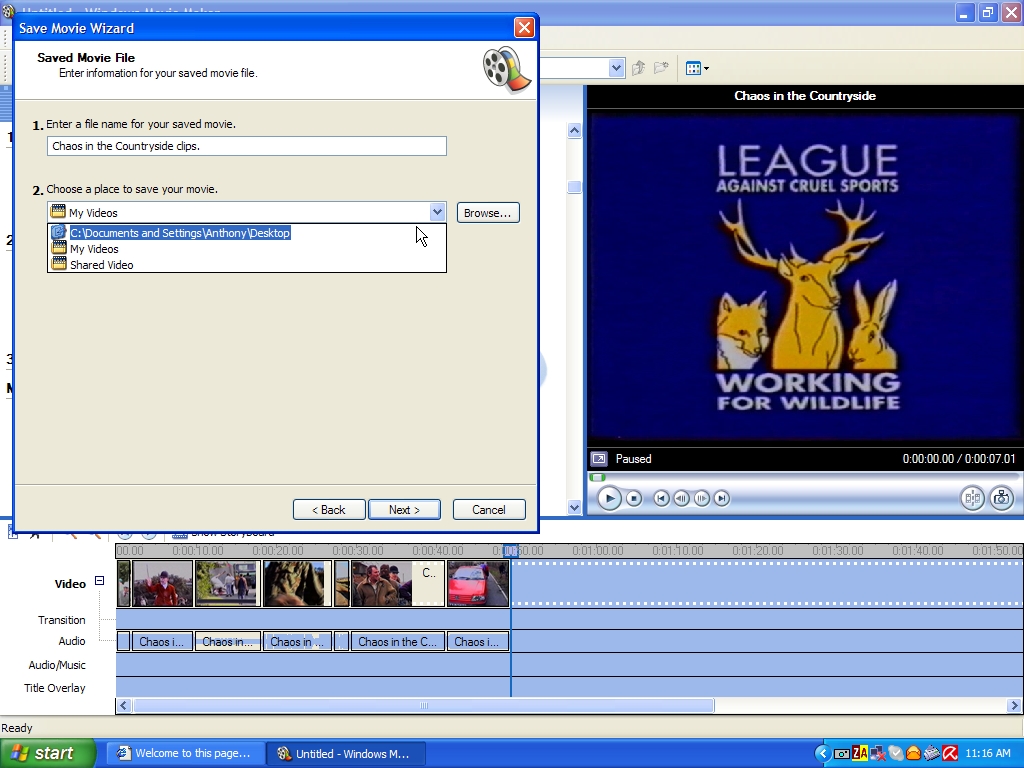Open the save location dropdown arrow

click(x=437, y=212)
